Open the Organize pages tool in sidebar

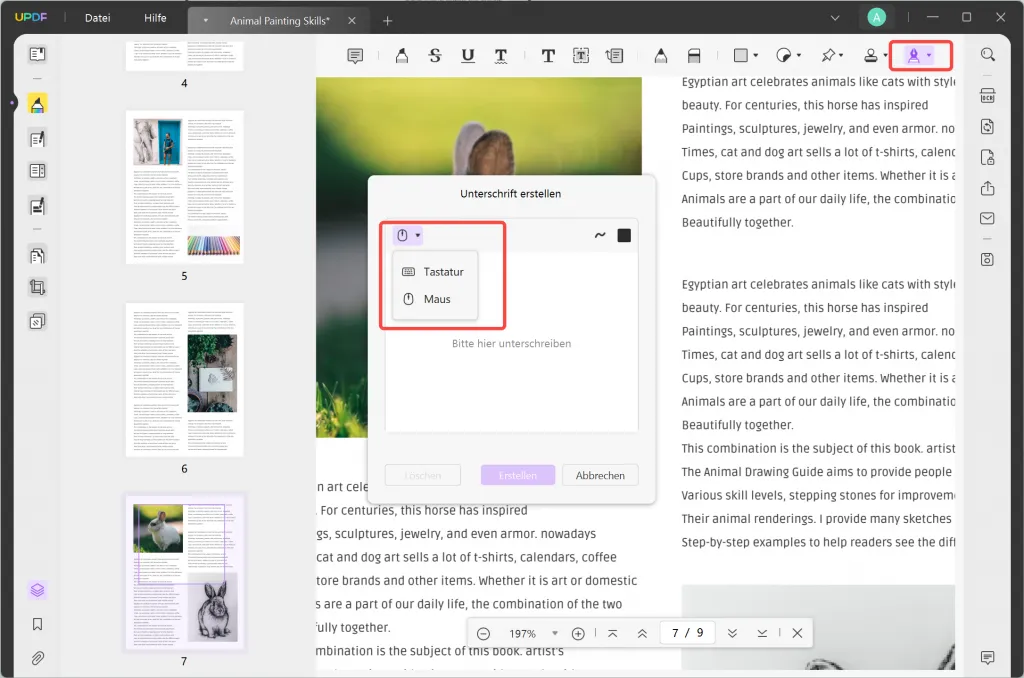(x=37, y=255)
